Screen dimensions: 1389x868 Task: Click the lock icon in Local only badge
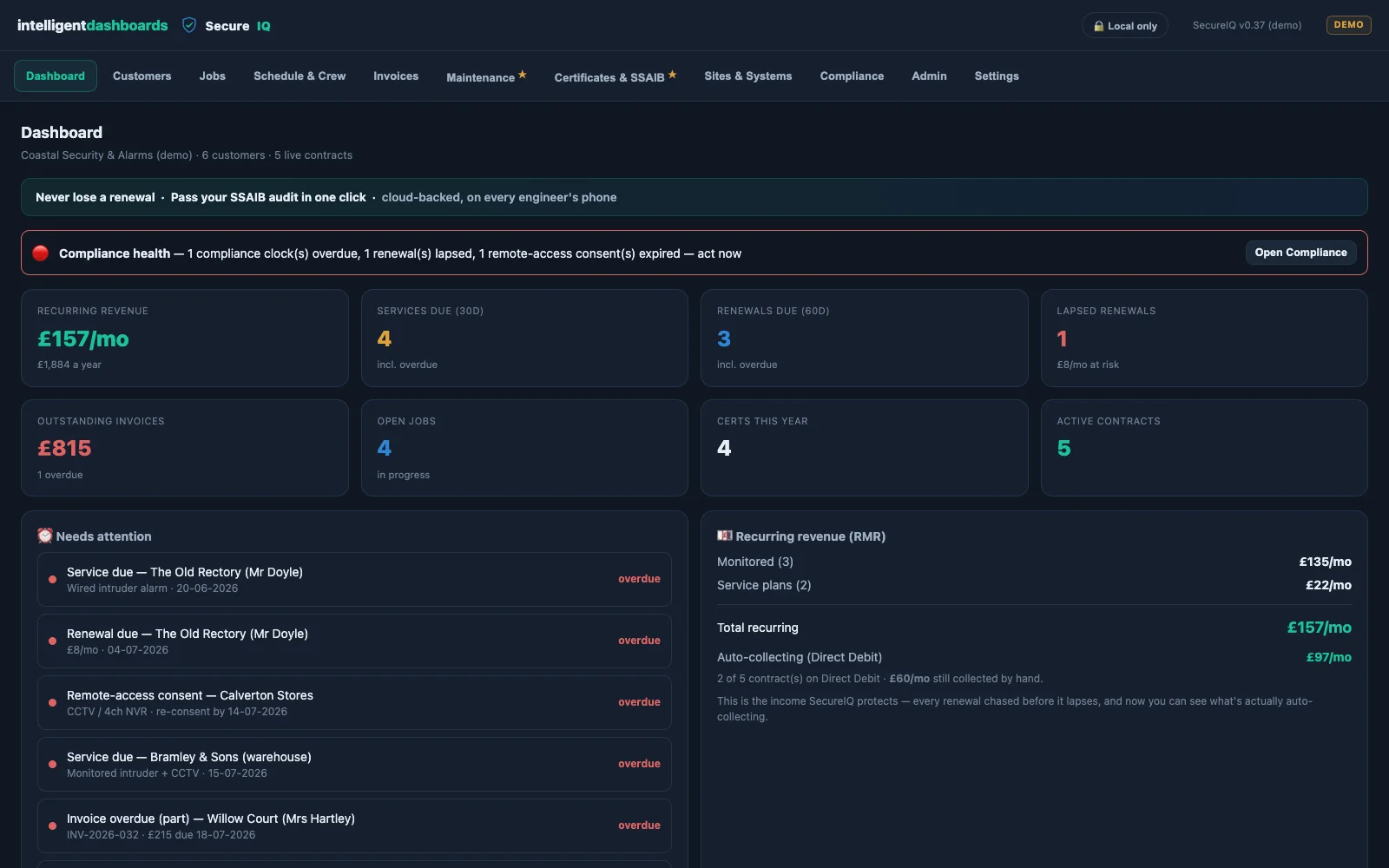[x=1098, y=26]
